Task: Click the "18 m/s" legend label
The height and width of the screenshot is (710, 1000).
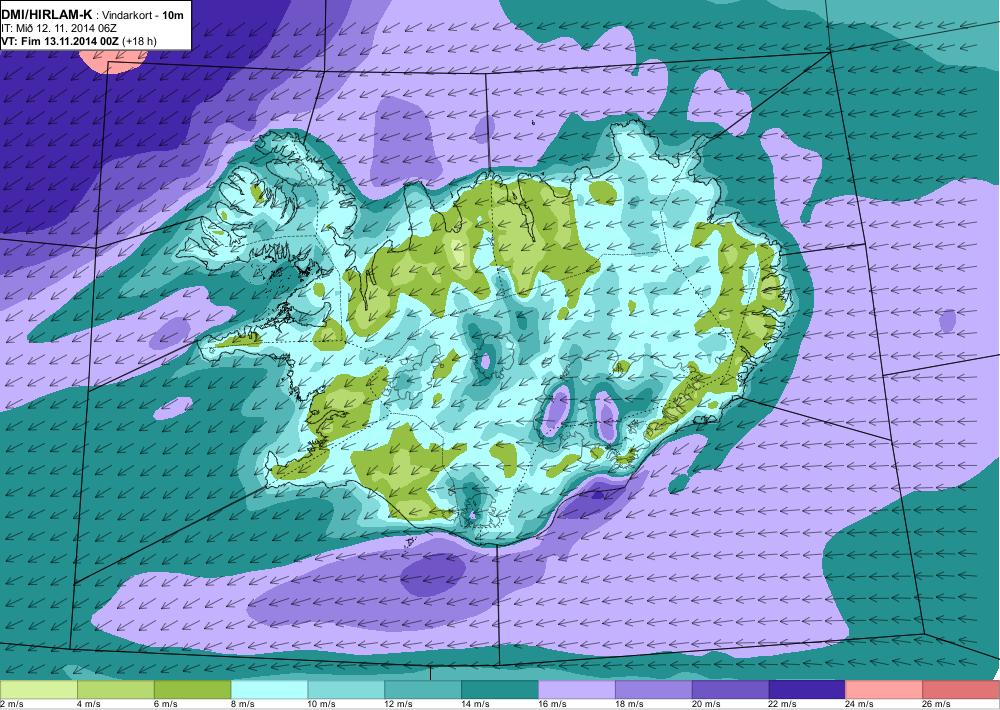Action: tap(629, 704)
